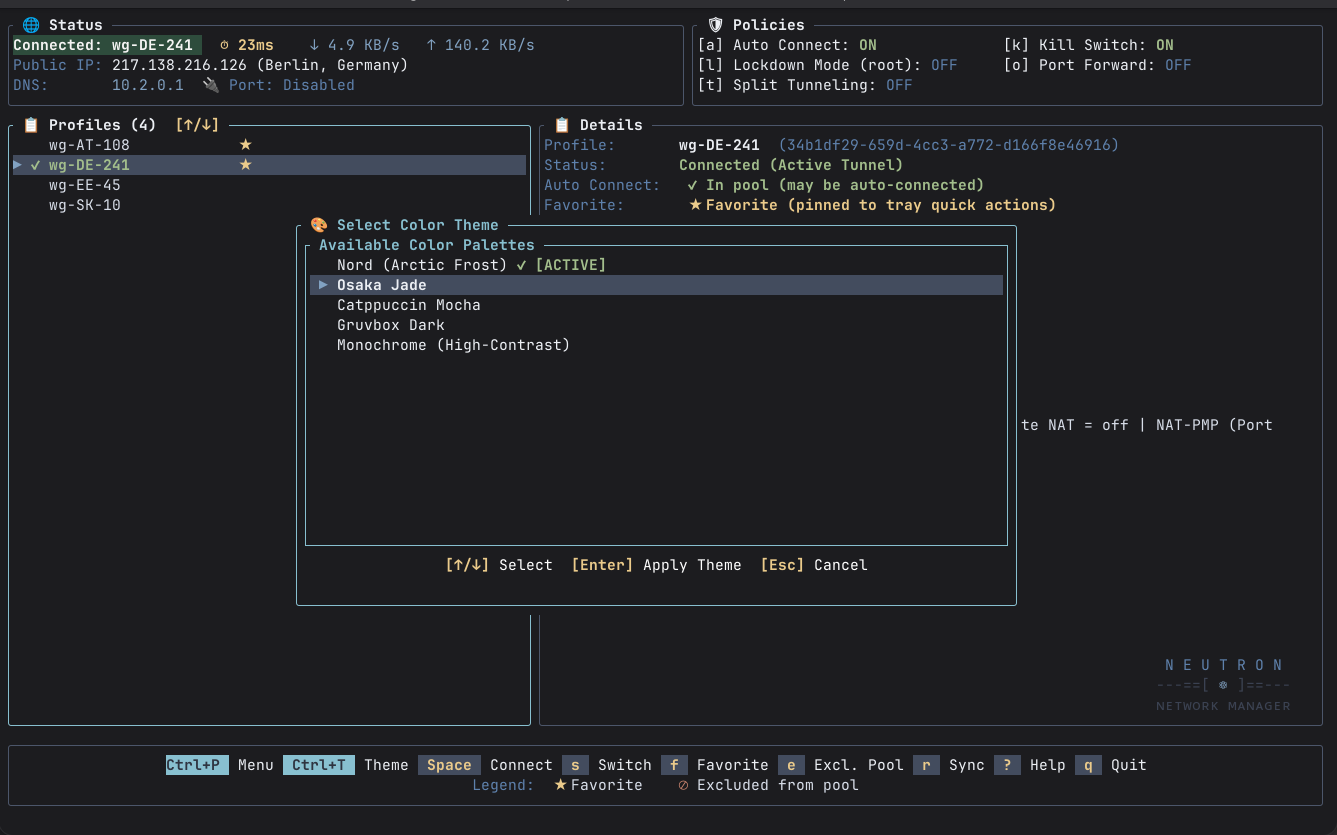Click the NAT-PMP text in the Details panel
The height and width of the screenshot is (835, 1337).
tap(1187, 425)
